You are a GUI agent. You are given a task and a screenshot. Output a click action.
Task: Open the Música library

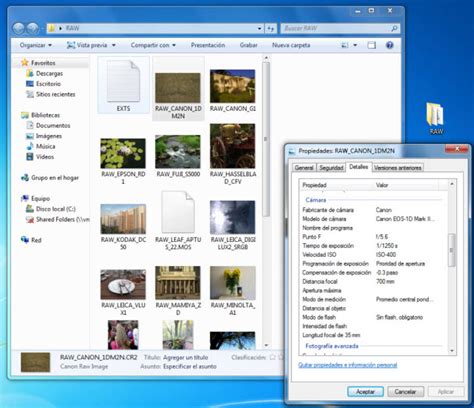(x=45, y=146)
